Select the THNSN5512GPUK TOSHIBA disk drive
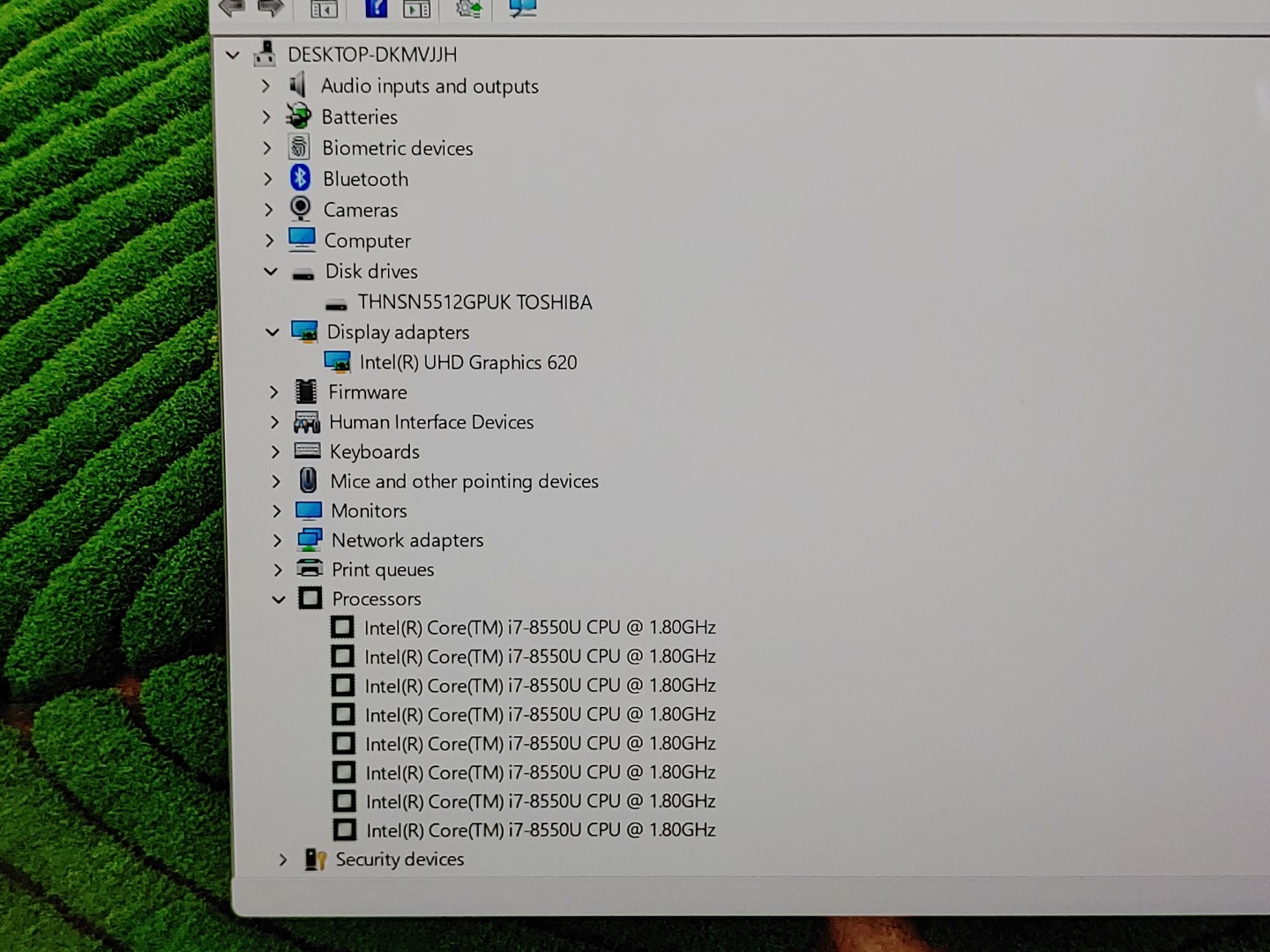1270x952 pixels. (474, 302)
